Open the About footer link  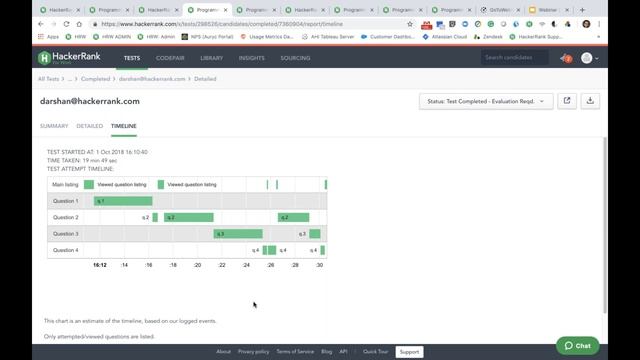(x=223, y=351)
